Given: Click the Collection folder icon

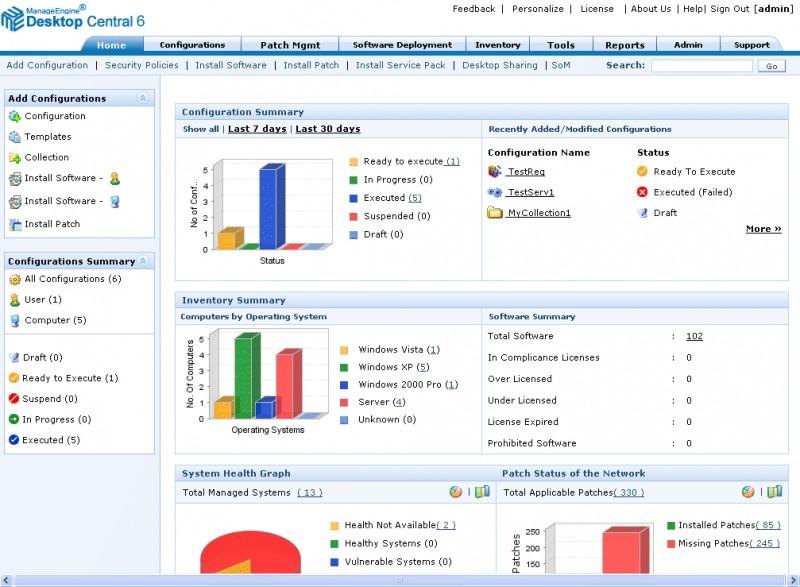Looking at the screenshot, I should pyautogui.click(x=14, y=158).
